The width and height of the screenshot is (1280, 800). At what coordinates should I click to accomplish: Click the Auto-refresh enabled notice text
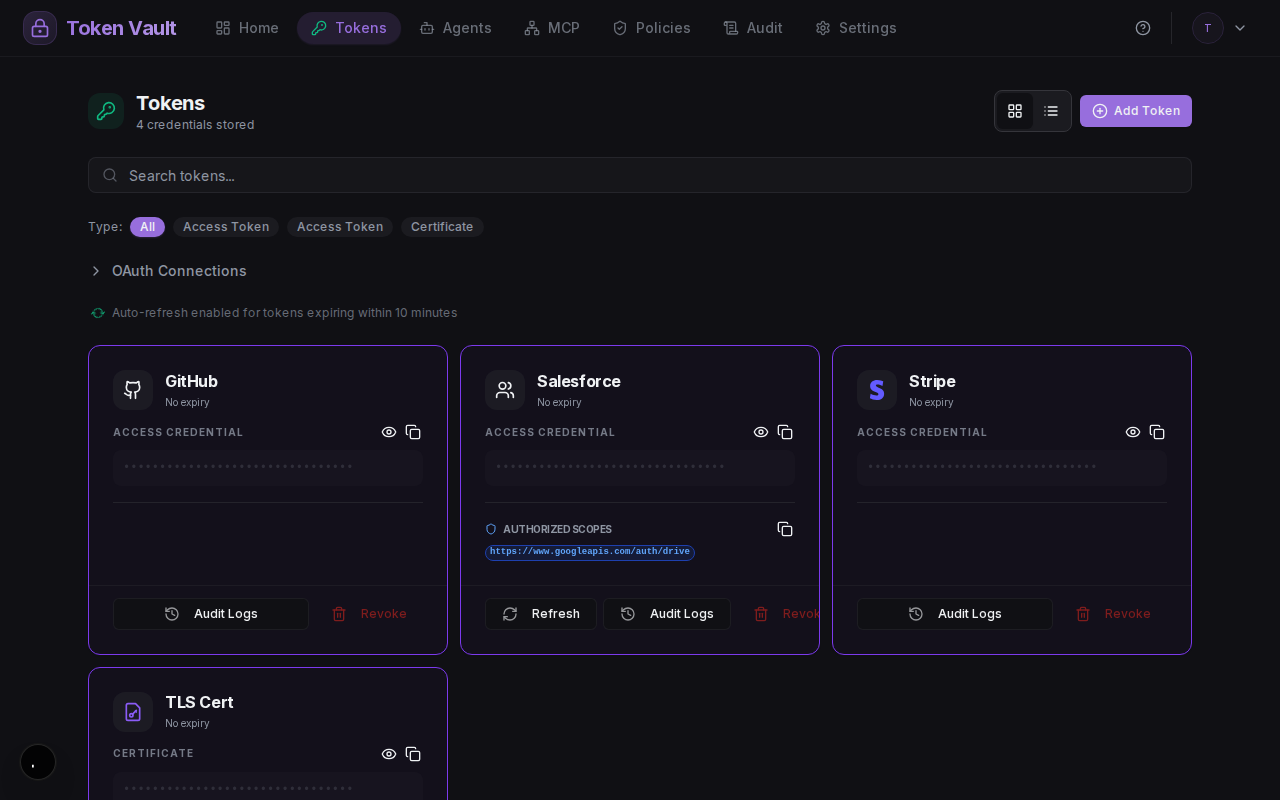pos(285,313)
